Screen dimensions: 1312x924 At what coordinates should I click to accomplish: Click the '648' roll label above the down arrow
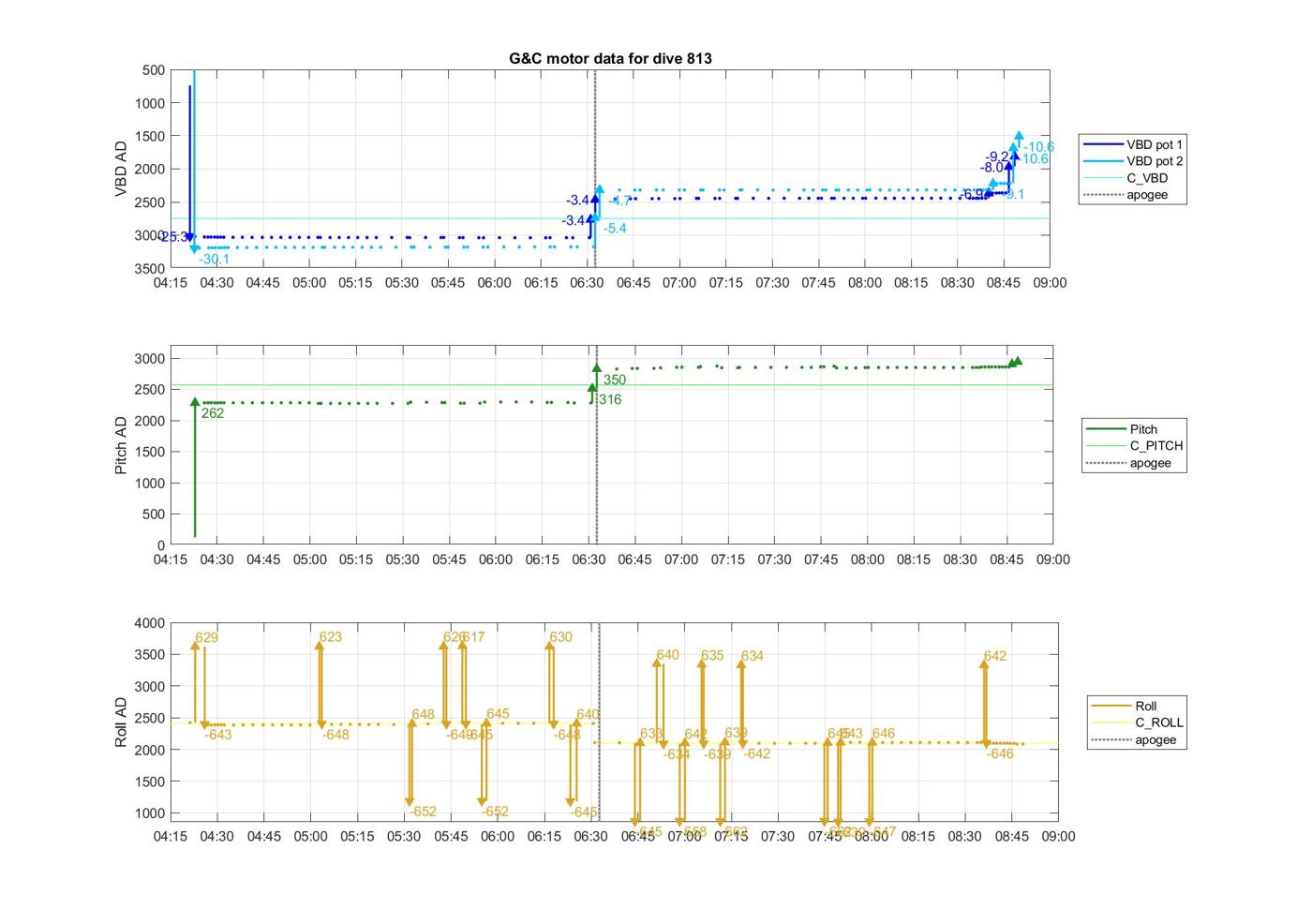click(x=423, y=715)
